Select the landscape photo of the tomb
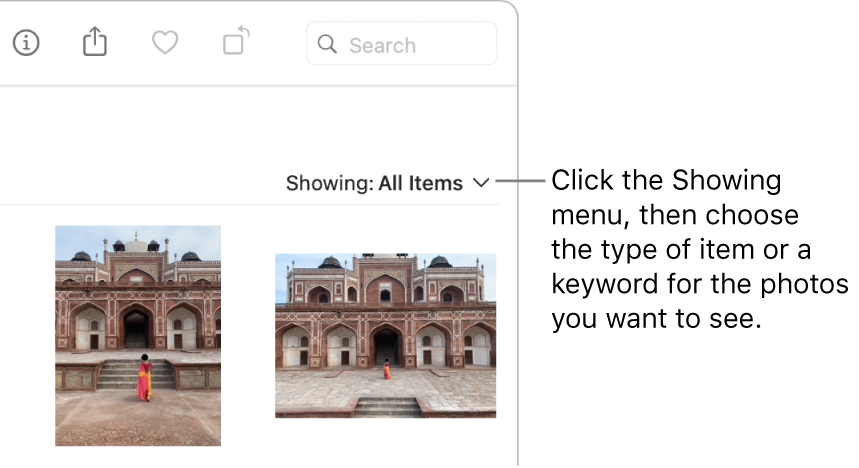Screen dimensions: 859x468 (386, 335)
